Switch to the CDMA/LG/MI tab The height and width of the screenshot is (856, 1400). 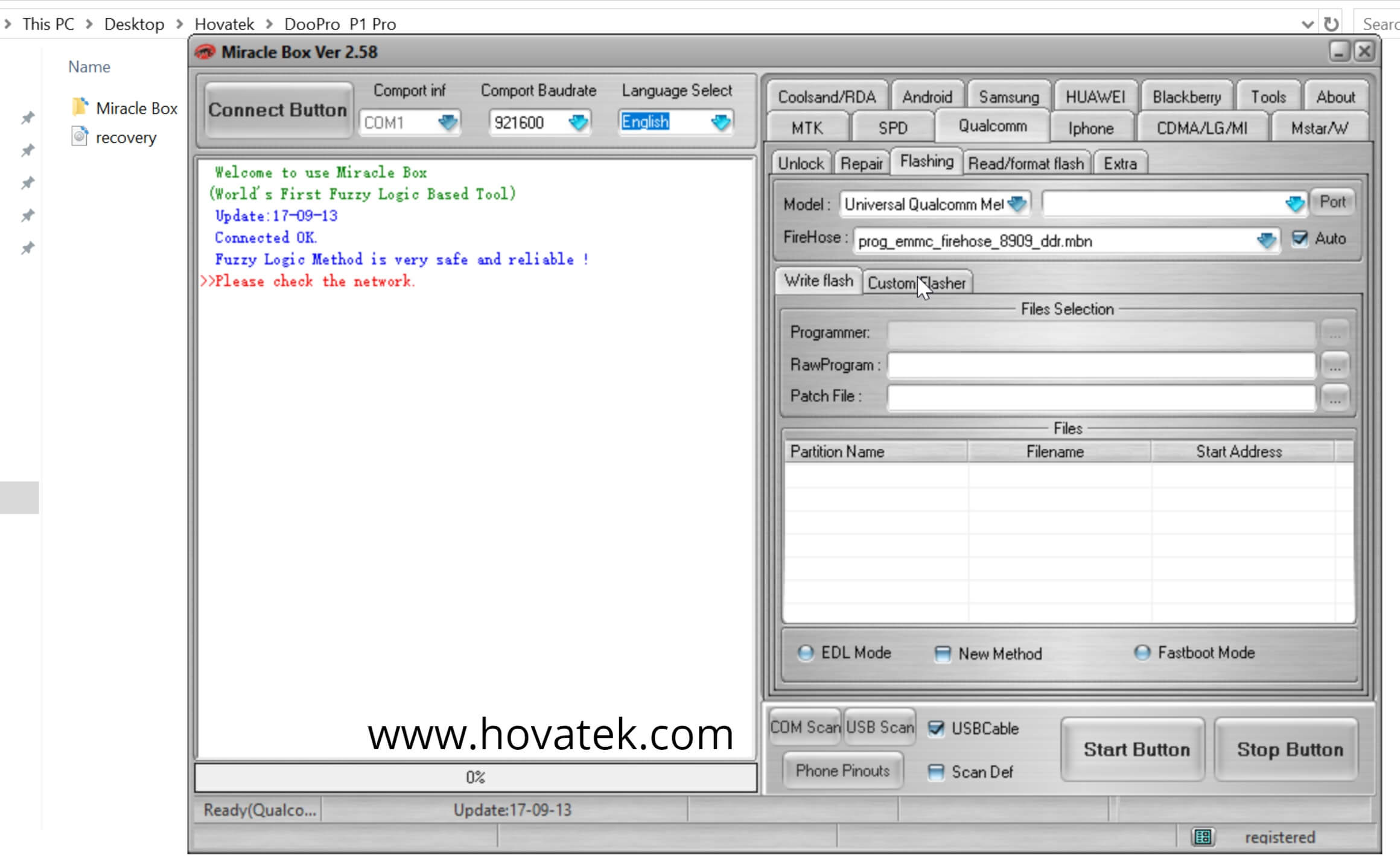click(x=1202, y=128)
